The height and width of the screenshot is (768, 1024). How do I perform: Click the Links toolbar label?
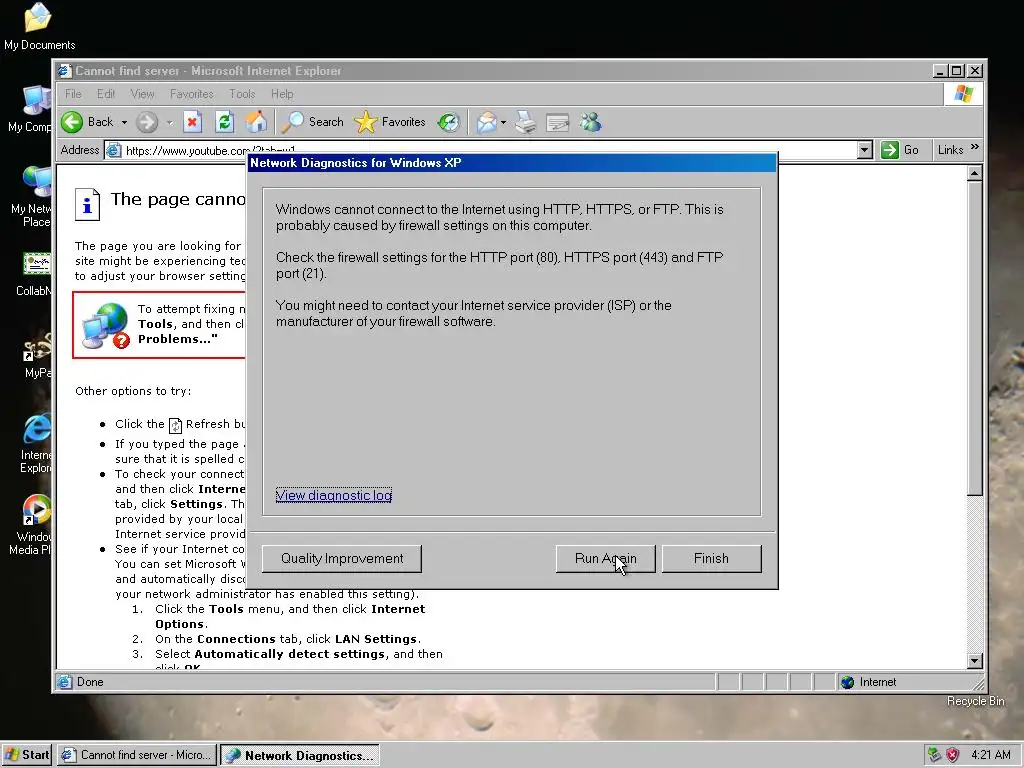point(950,150)
